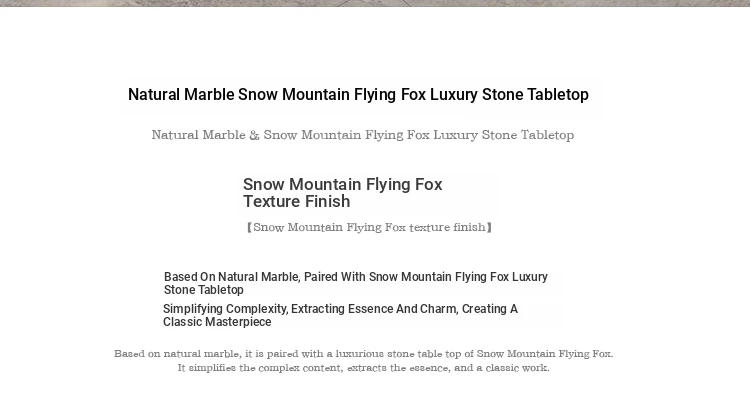Click 'Luxury Stone Tabletop' in the gray serif subtitle
Screen dimensions: 750x404
point(503,135)
